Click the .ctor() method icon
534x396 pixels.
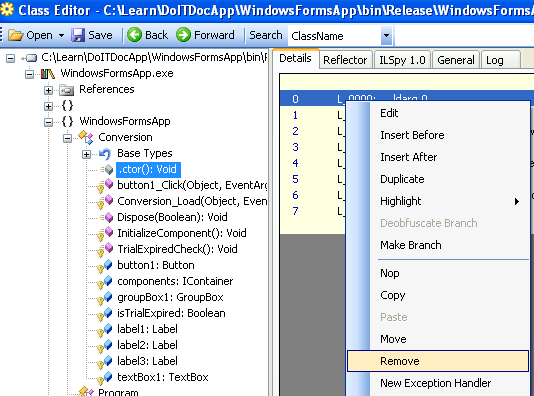[106, 169]
